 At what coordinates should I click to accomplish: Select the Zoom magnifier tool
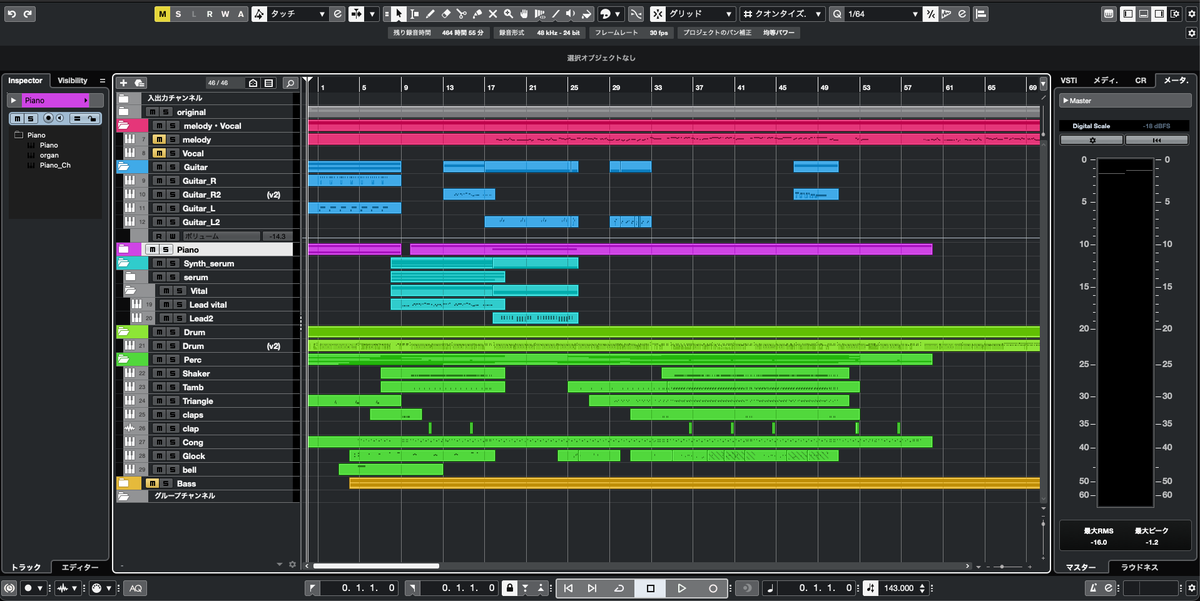(508, 14)
